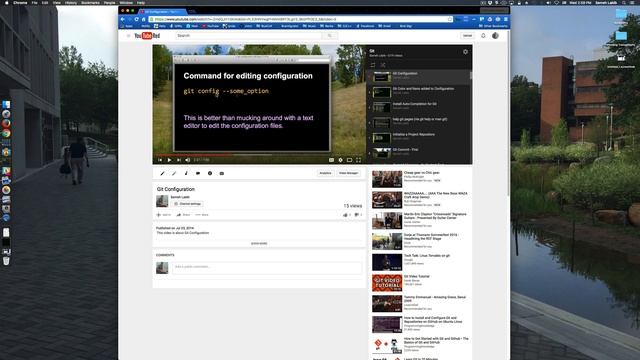Viewport: 640px width, 360px height.
Task: Reload the page in Chrome
Action: [x=136, y=19]
